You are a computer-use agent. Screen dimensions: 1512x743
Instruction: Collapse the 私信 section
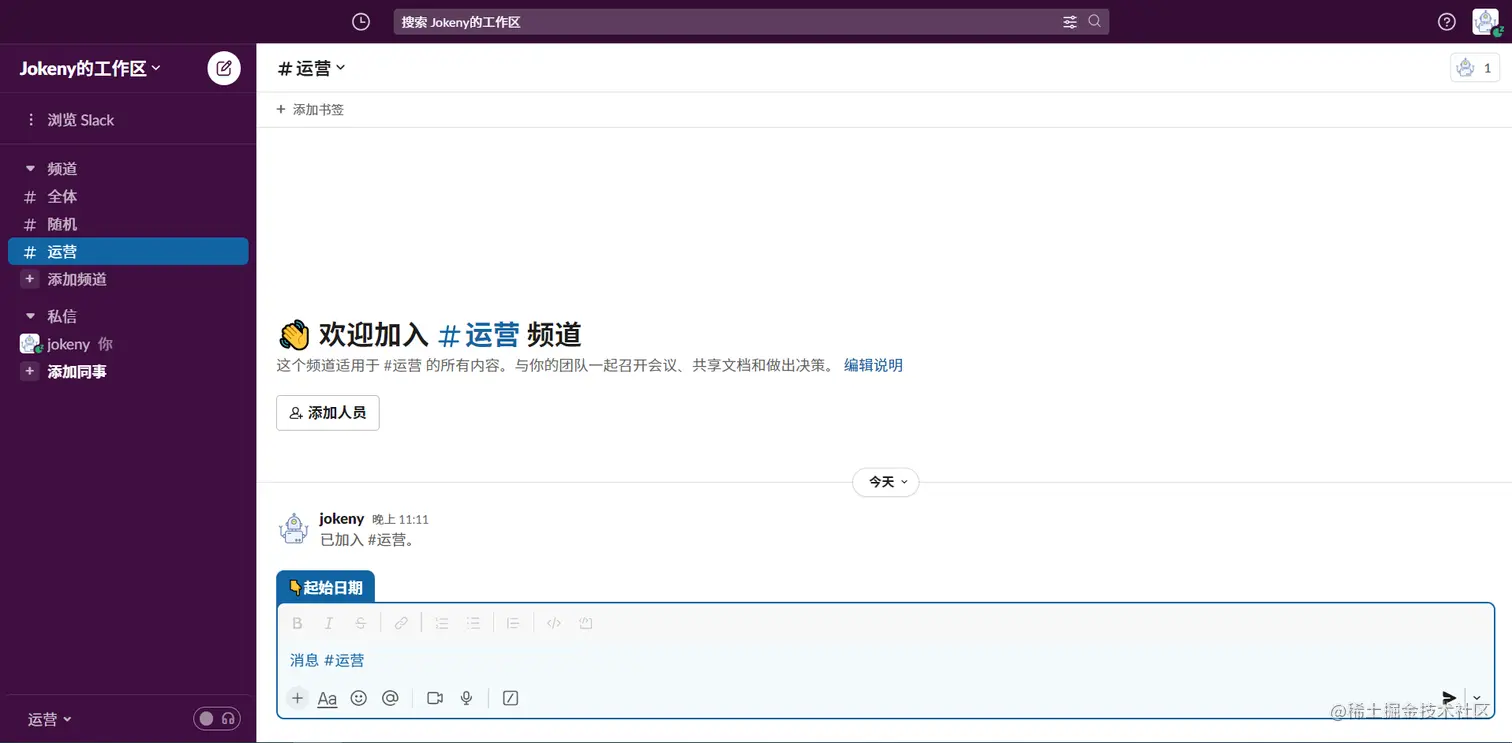[x=30, y=316]
